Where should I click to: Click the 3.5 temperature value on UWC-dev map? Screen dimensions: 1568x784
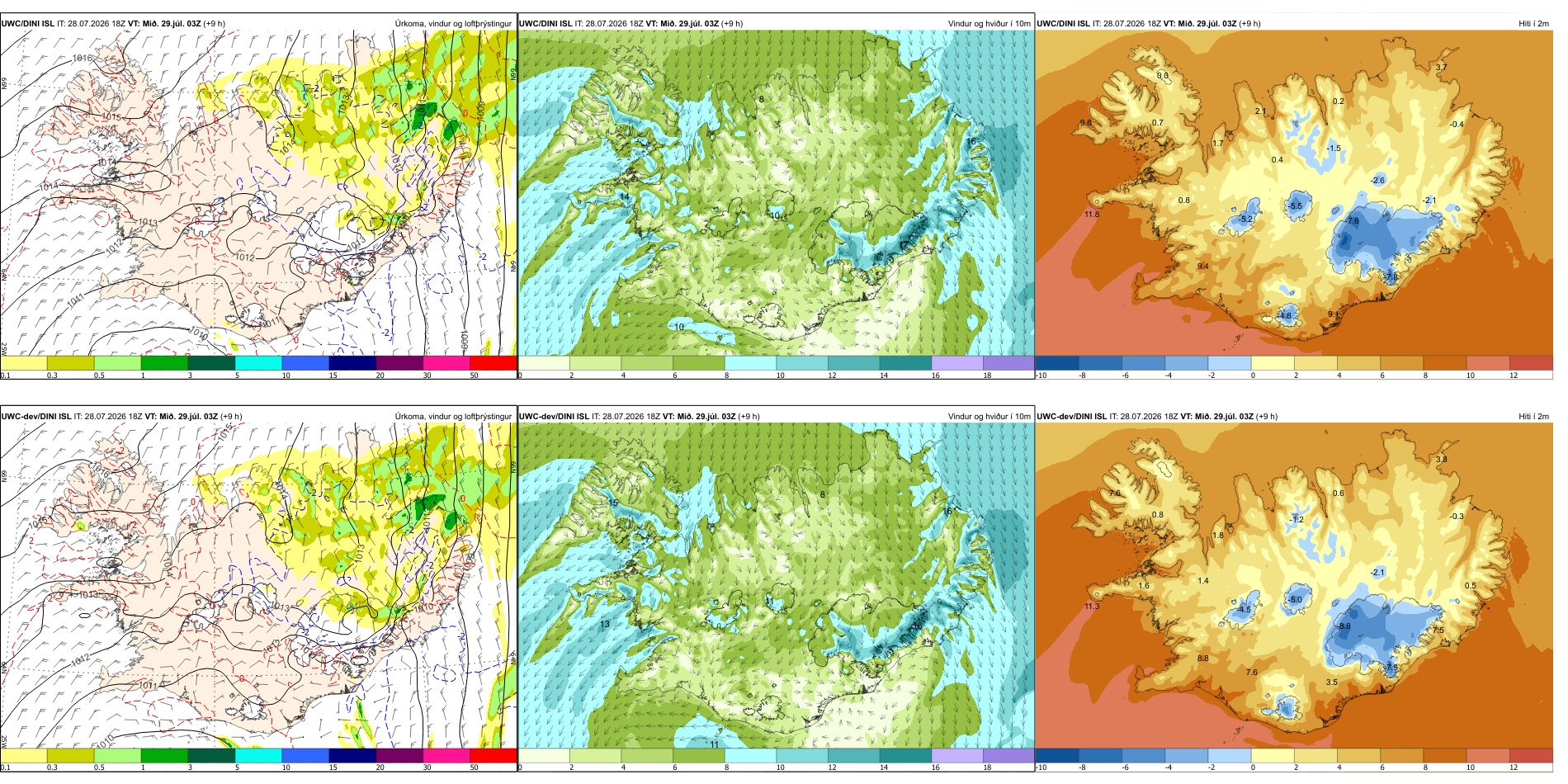click(x=1332, y=683)
